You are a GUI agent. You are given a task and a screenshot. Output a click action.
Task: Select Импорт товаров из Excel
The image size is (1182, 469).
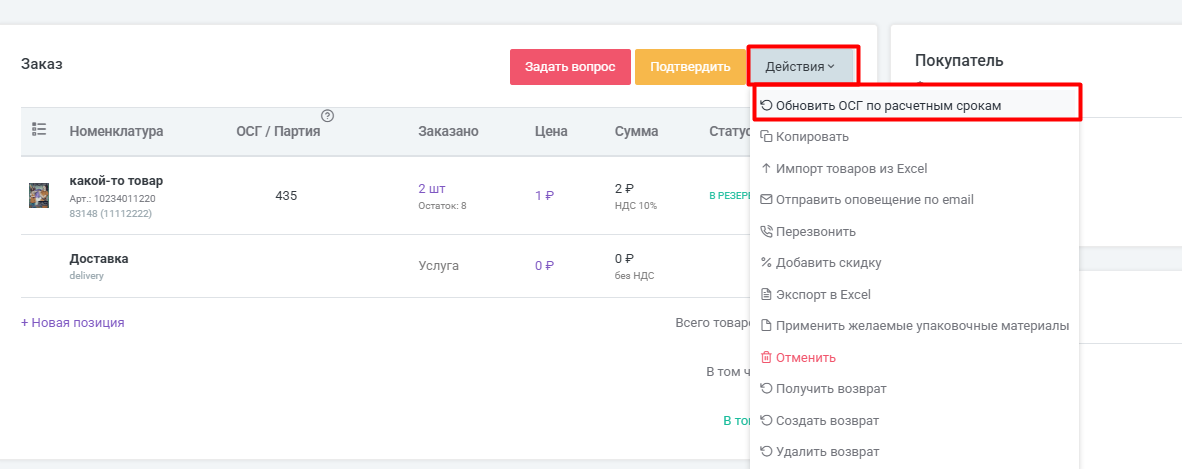pos(851,168)
